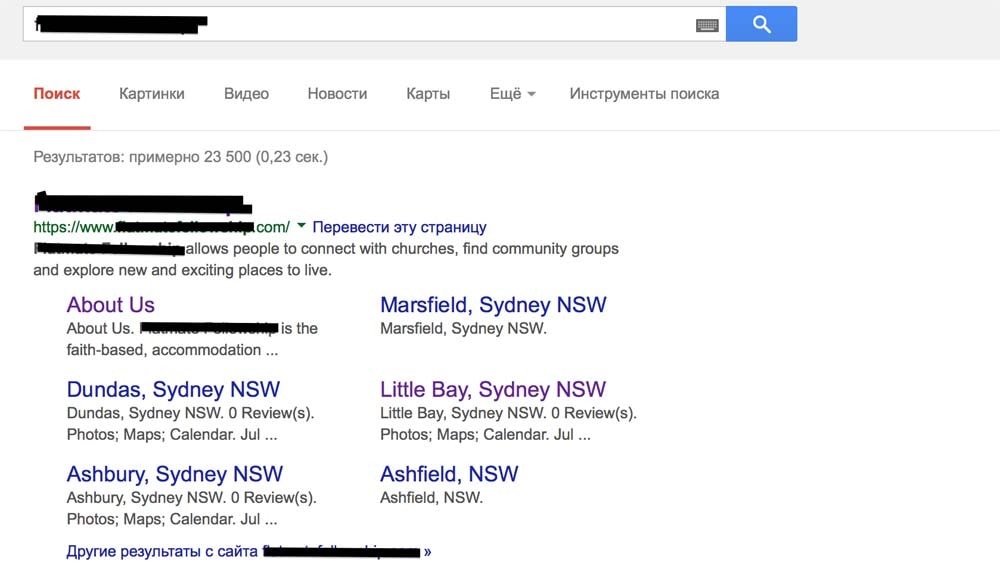Open Little Bay, Sydney NSW link
This screenshot has width=1000, height=578.
pyautogui.click(x=493, y=389)
